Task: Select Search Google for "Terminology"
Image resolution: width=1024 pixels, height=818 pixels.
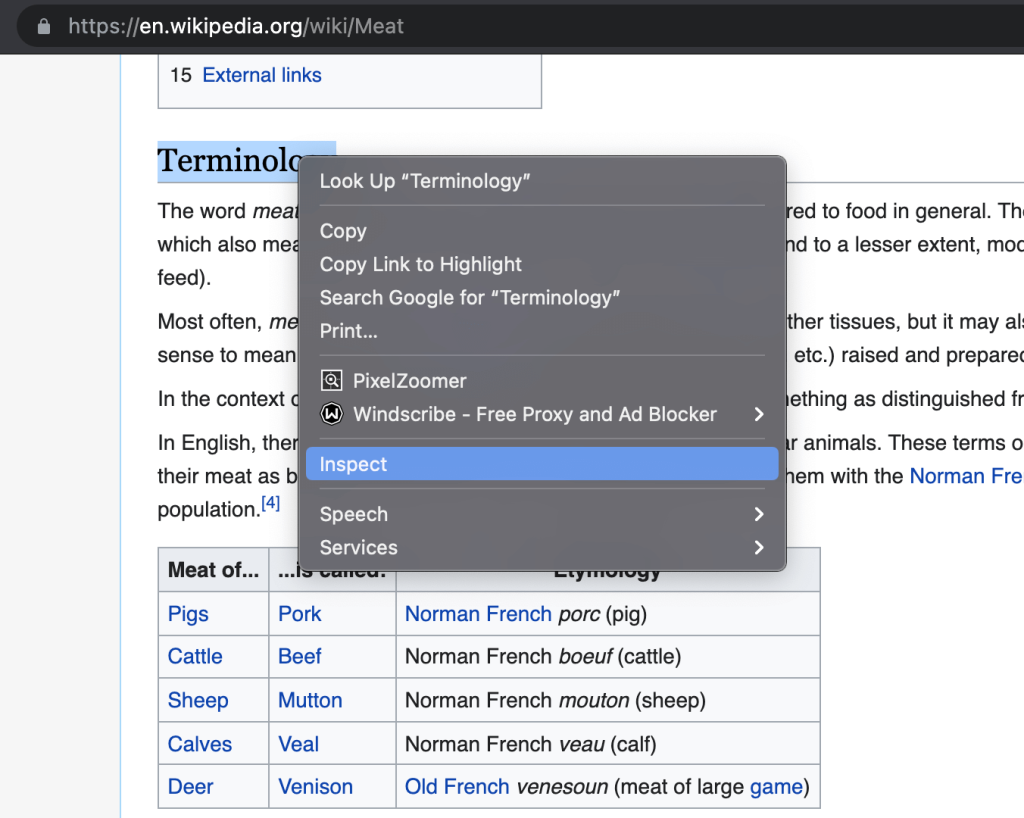Action: [541, 298]
